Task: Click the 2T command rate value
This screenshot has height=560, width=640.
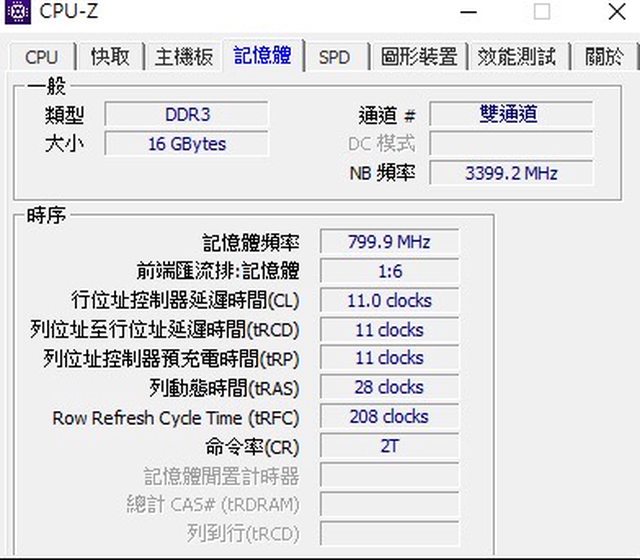Action: pyautogui.click(x=389, y=446)
